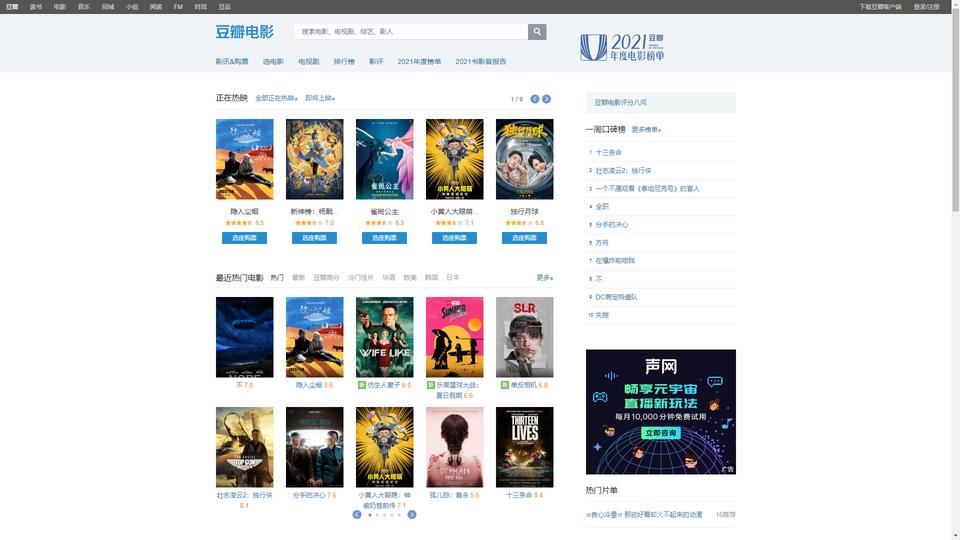
Task: Select the 日本 filter tab
Action: 453,278
